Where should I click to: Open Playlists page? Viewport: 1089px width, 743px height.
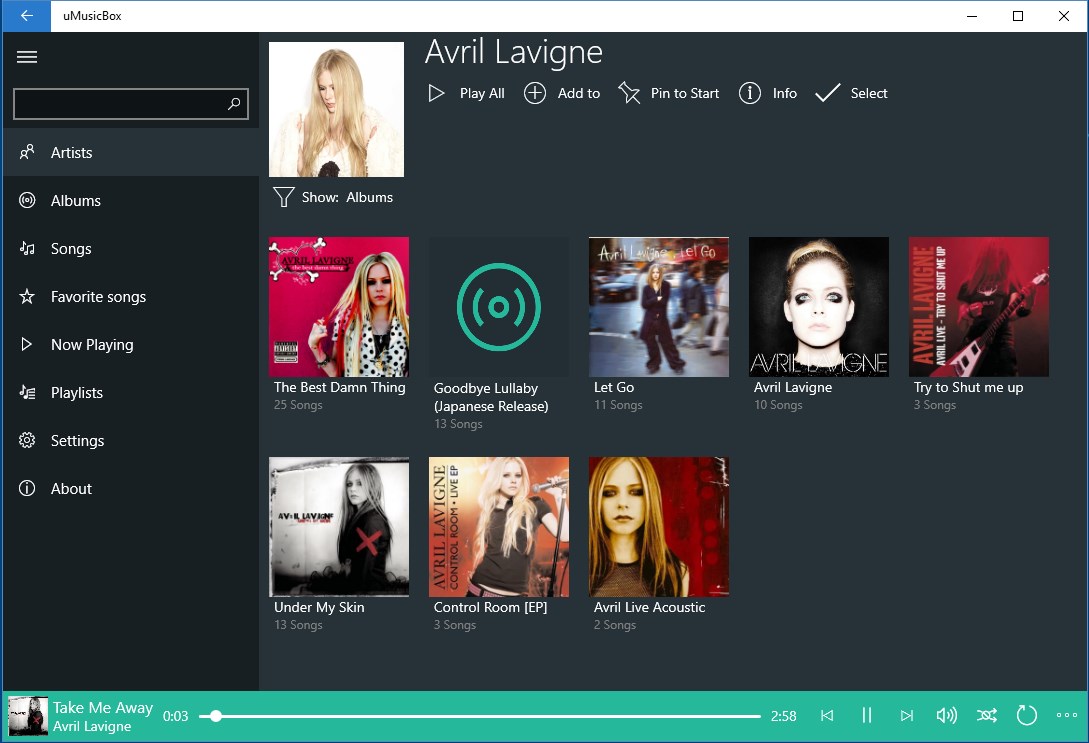(x=131, y=392)
